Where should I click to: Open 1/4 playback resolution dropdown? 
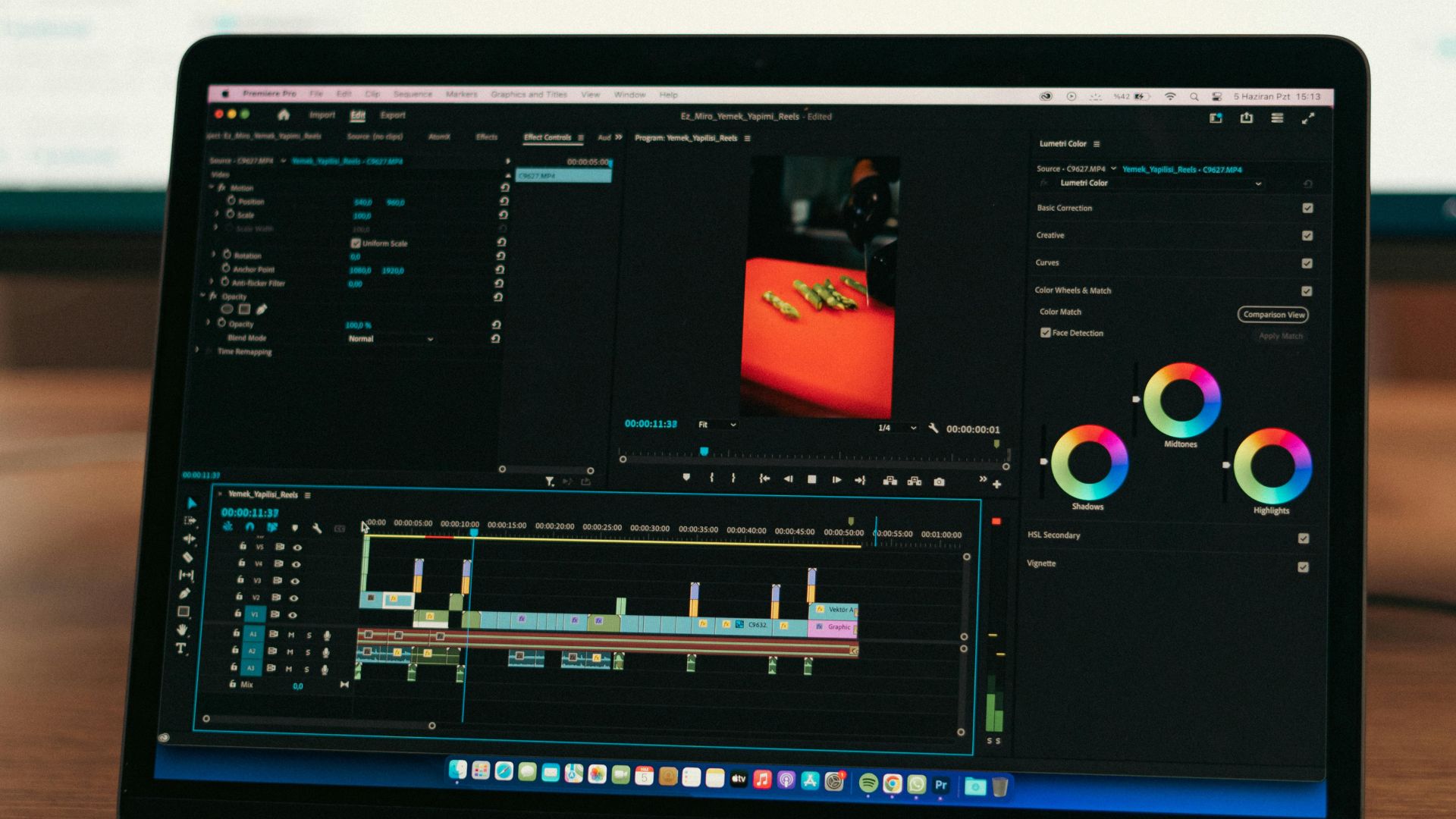[897, 428]
